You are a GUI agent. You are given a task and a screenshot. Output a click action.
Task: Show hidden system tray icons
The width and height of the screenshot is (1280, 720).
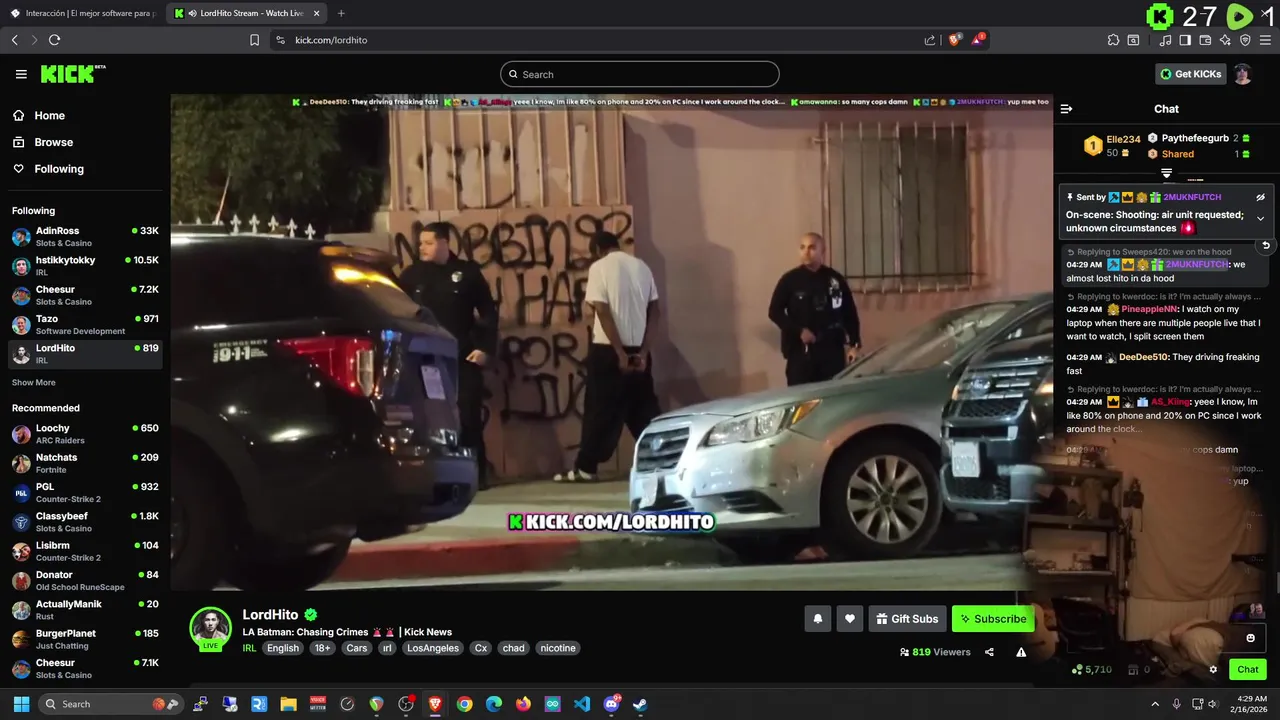pyautogui.click(x=1155, y=704)
